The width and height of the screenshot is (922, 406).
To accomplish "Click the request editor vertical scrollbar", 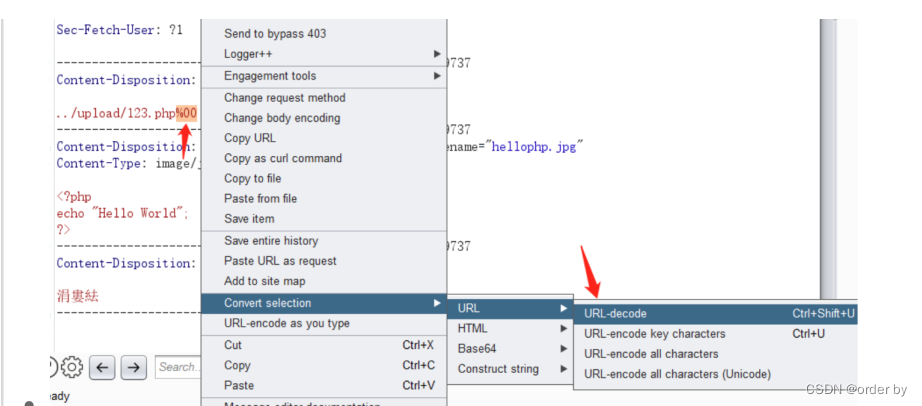I will (828, 159).
